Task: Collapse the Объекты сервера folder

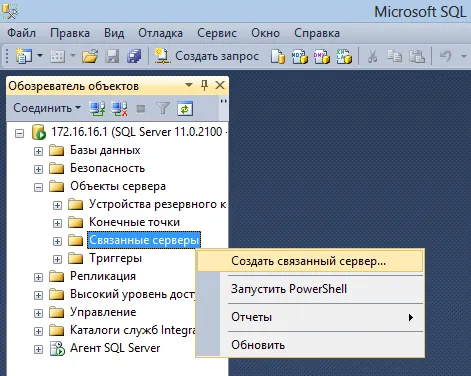Action: (38, 187)
